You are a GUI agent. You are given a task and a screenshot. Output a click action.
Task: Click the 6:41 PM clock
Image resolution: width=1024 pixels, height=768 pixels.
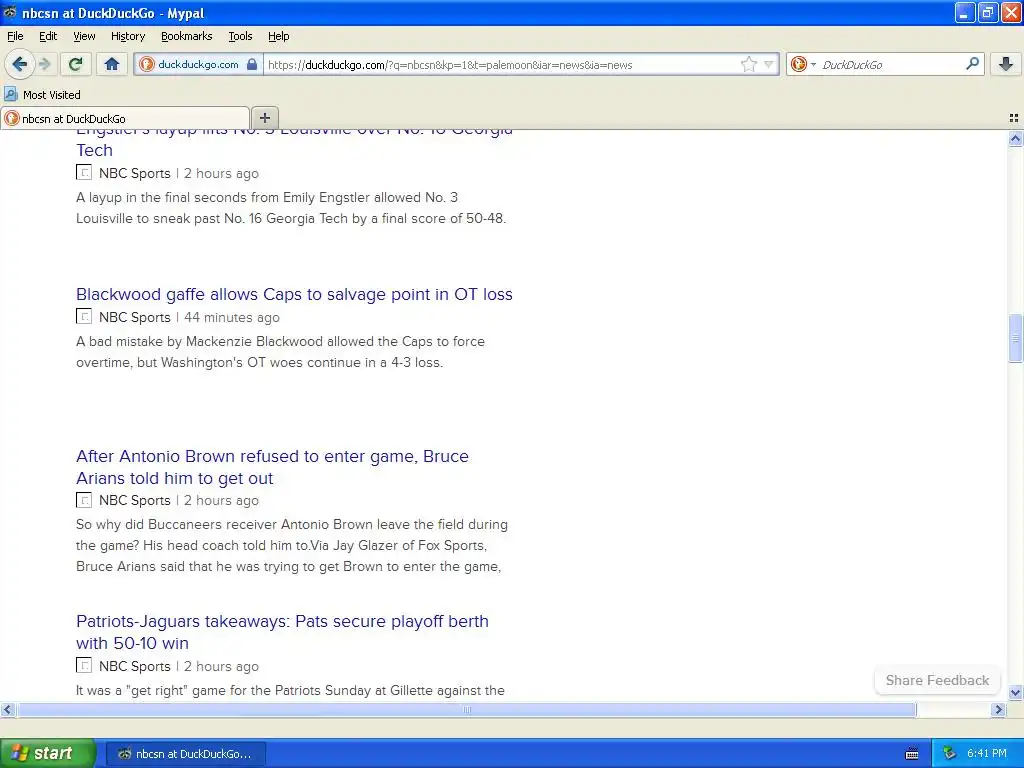tap(987, 754)
